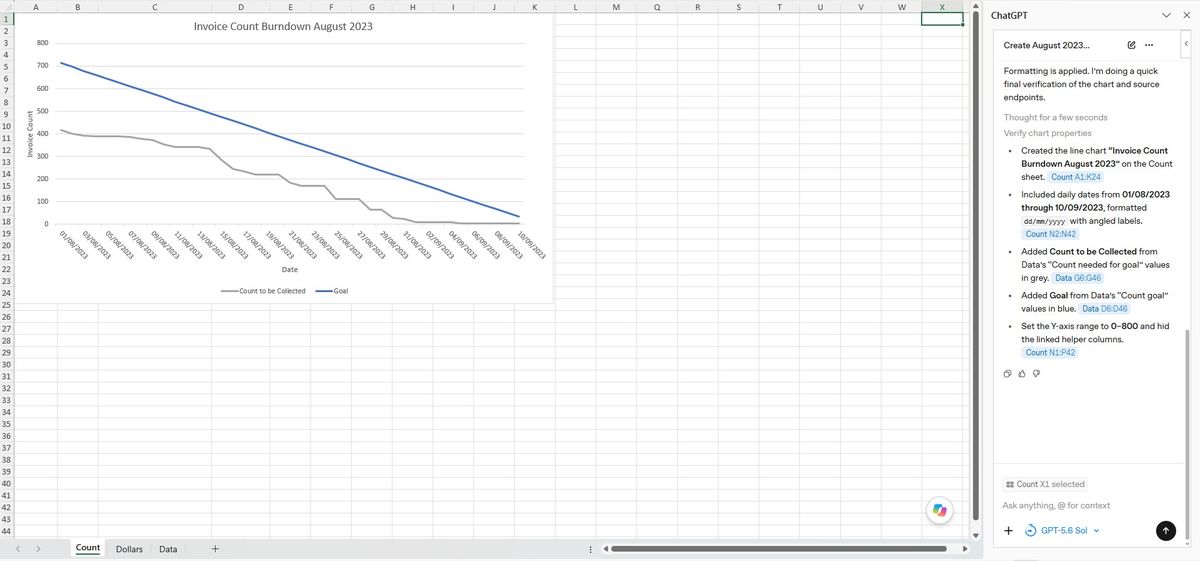This screenshot has width=1200, height=561.
Task: Copy the ChatGPT response
Action: (x=1008, y=374)
